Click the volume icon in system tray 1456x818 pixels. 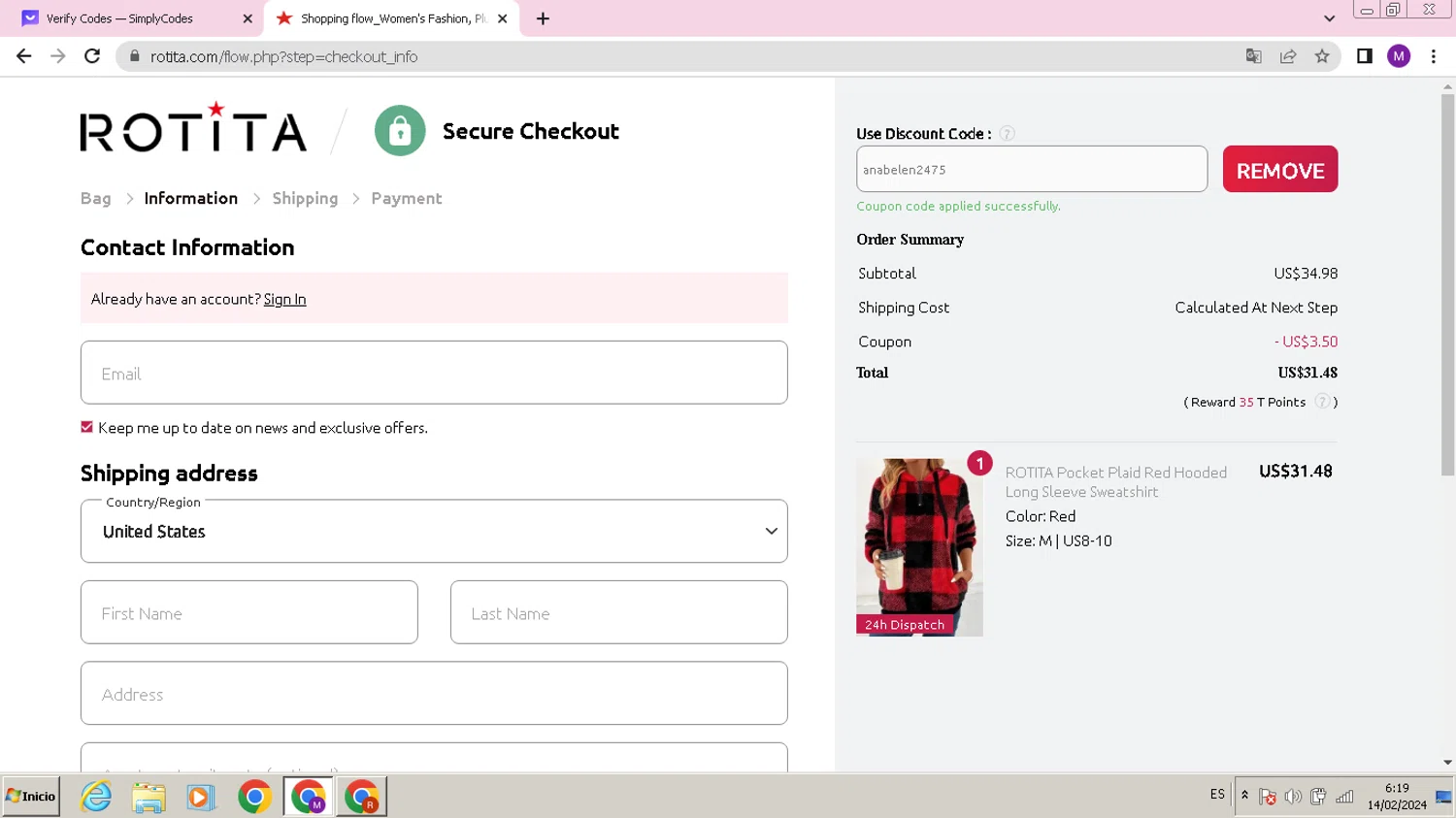coord(1293,797)
